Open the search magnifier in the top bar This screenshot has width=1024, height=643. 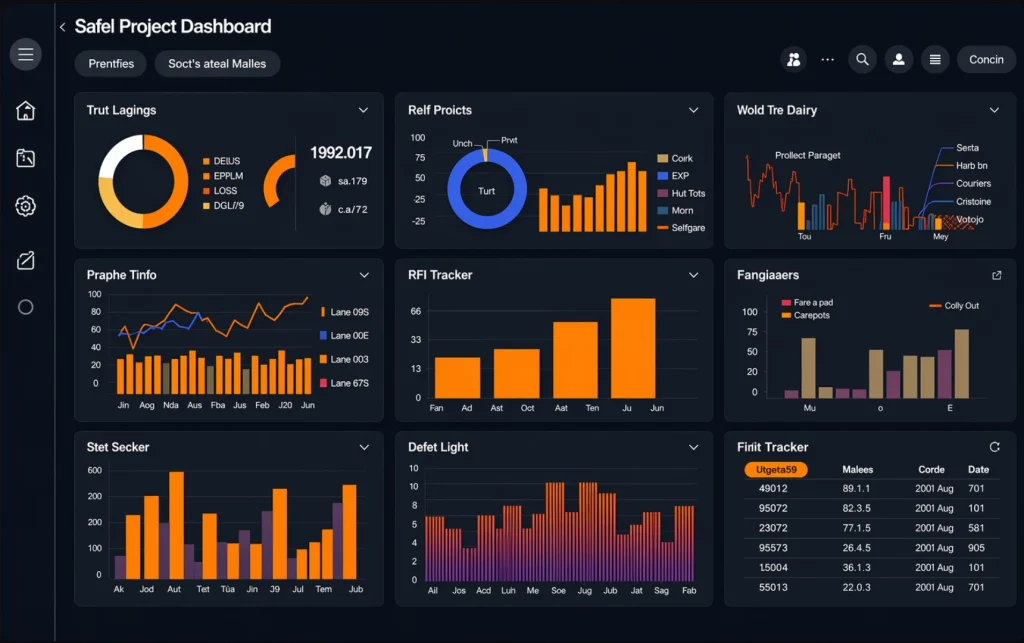(x=862, y=60)
